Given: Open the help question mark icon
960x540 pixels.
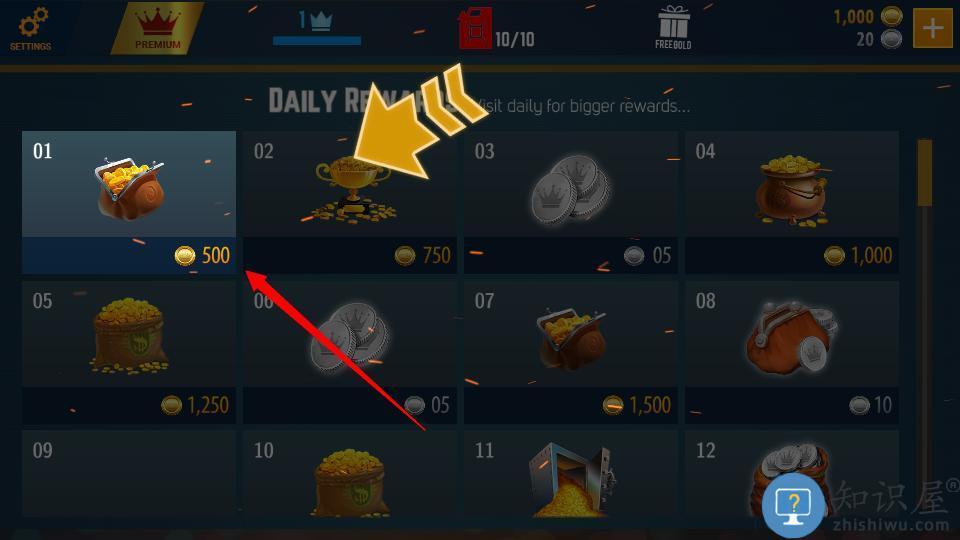Looking at the screenshot, I should (x=793, y=506).
